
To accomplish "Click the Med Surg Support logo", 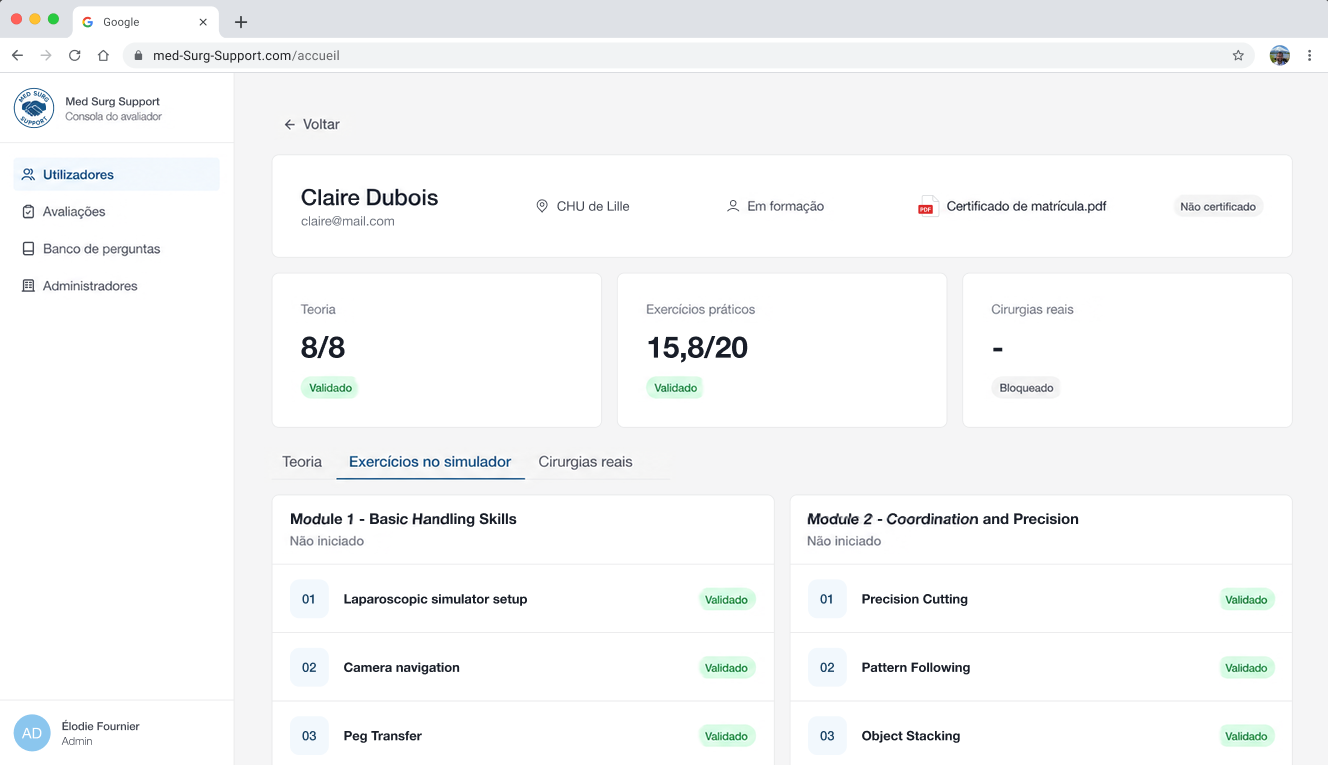I will [x=34, y=108].
